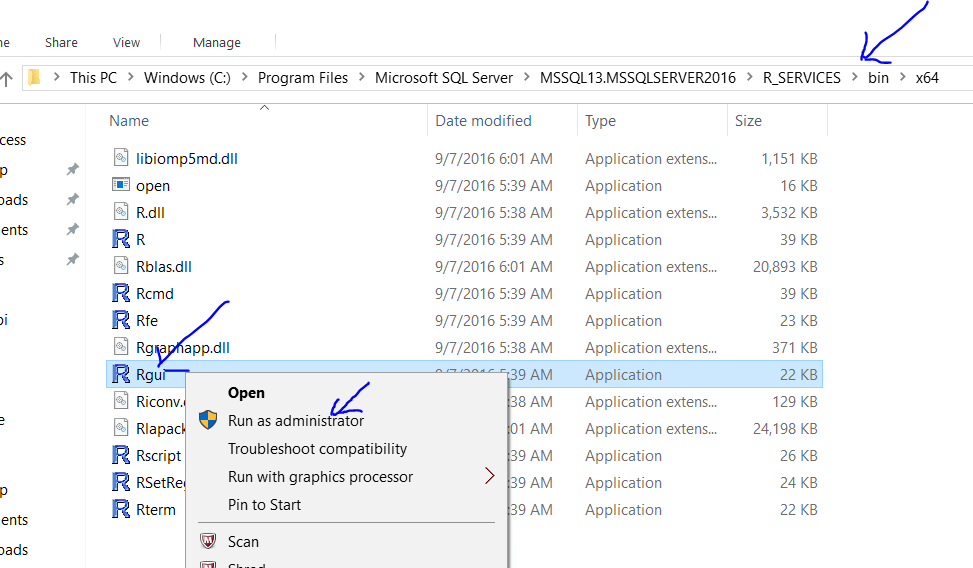Click the libiomp5md.dll file icon
973x568 pixels.
121,158
